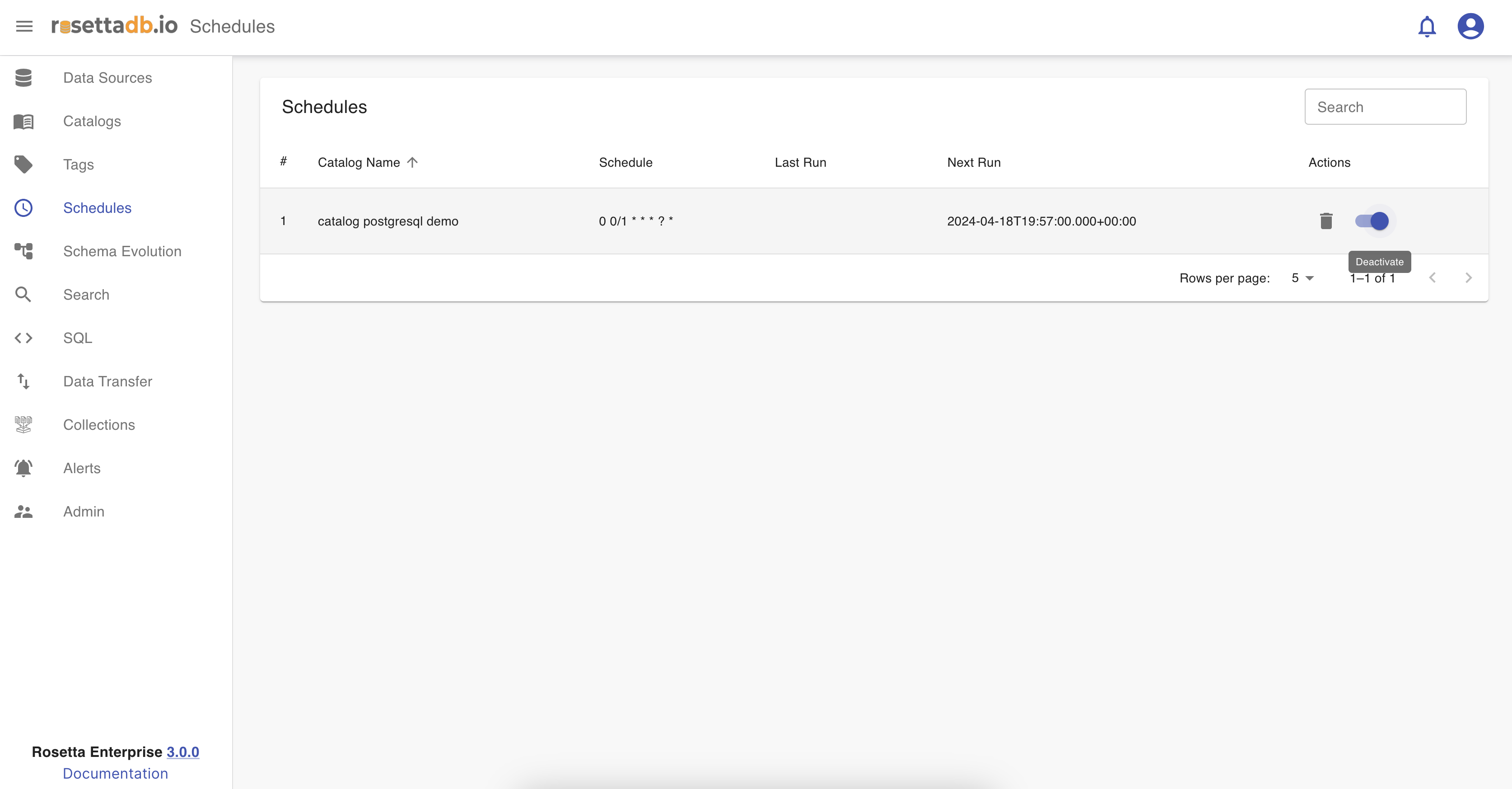
Task: Delete the catalog postgresql demo schedule
Action: [x=1326, y=221]
